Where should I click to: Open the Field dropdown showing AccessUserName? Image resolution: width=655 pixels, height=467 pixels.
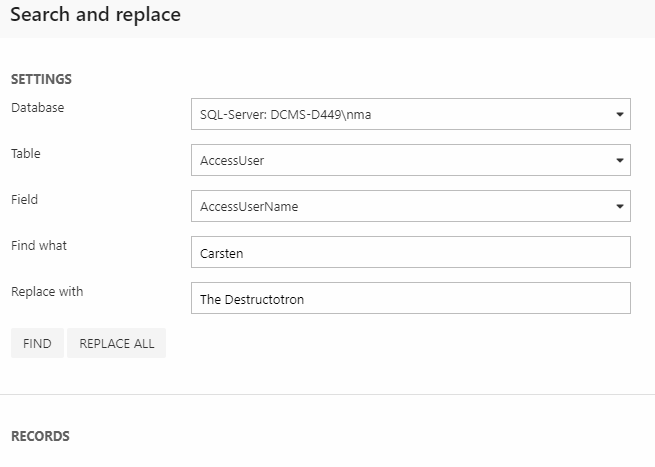400,206
